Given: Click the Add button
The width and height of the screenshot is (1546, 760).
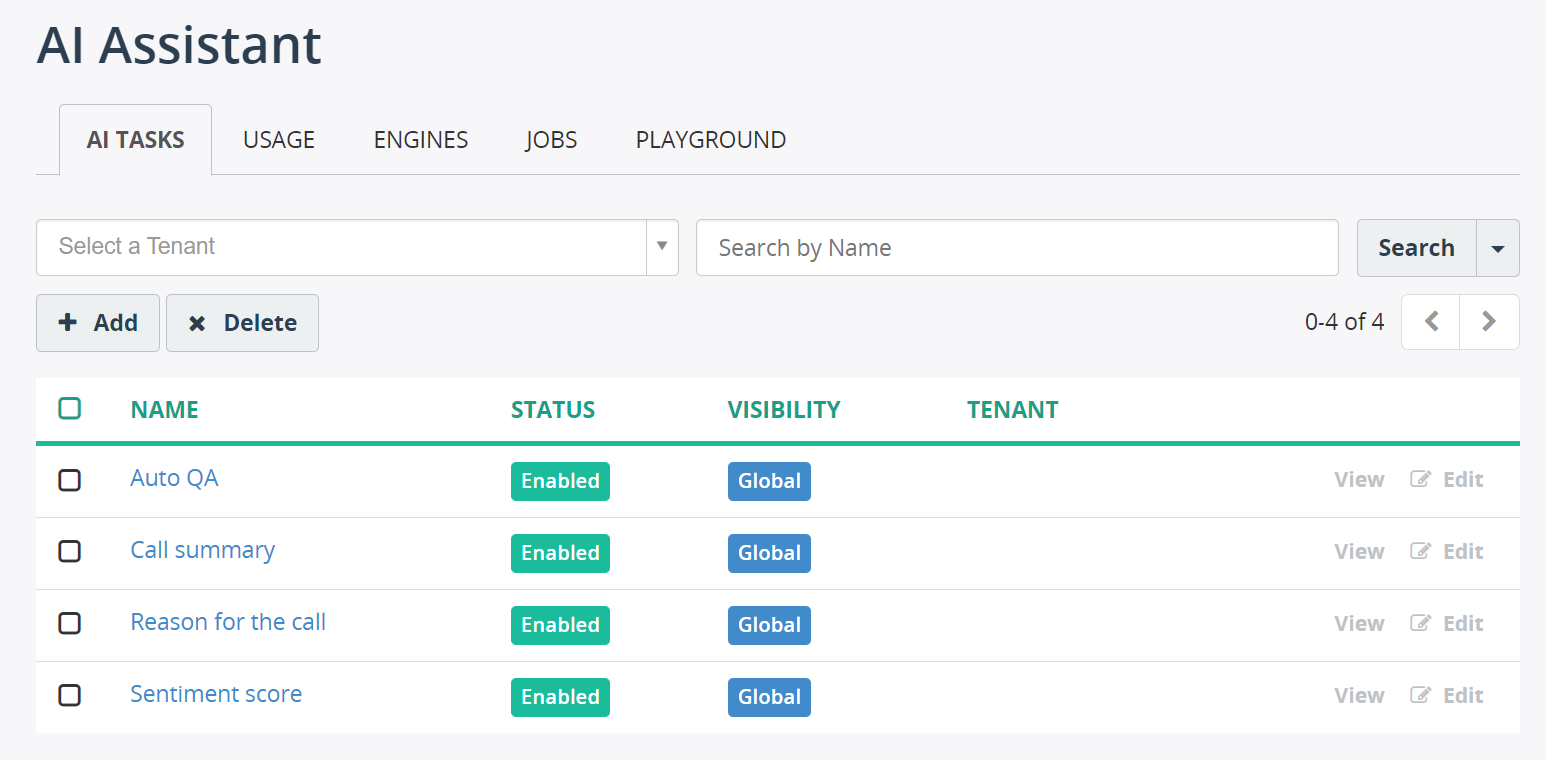Looking at the screenshot, I should click(98, 323).
